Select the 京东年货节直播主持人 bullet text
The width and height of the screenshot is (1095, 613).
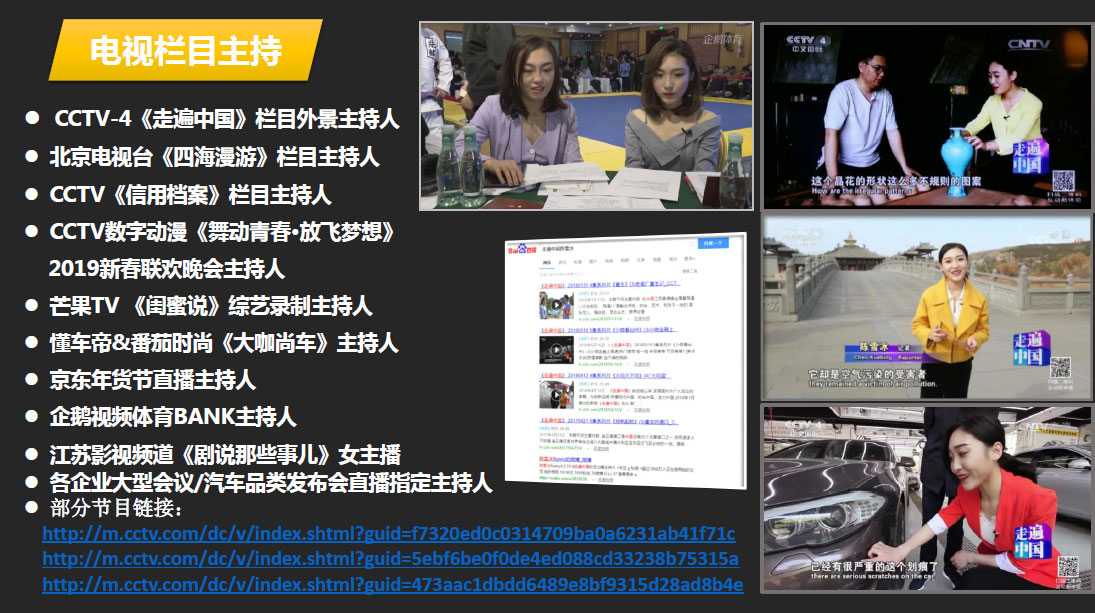click(x=152, y=380)
